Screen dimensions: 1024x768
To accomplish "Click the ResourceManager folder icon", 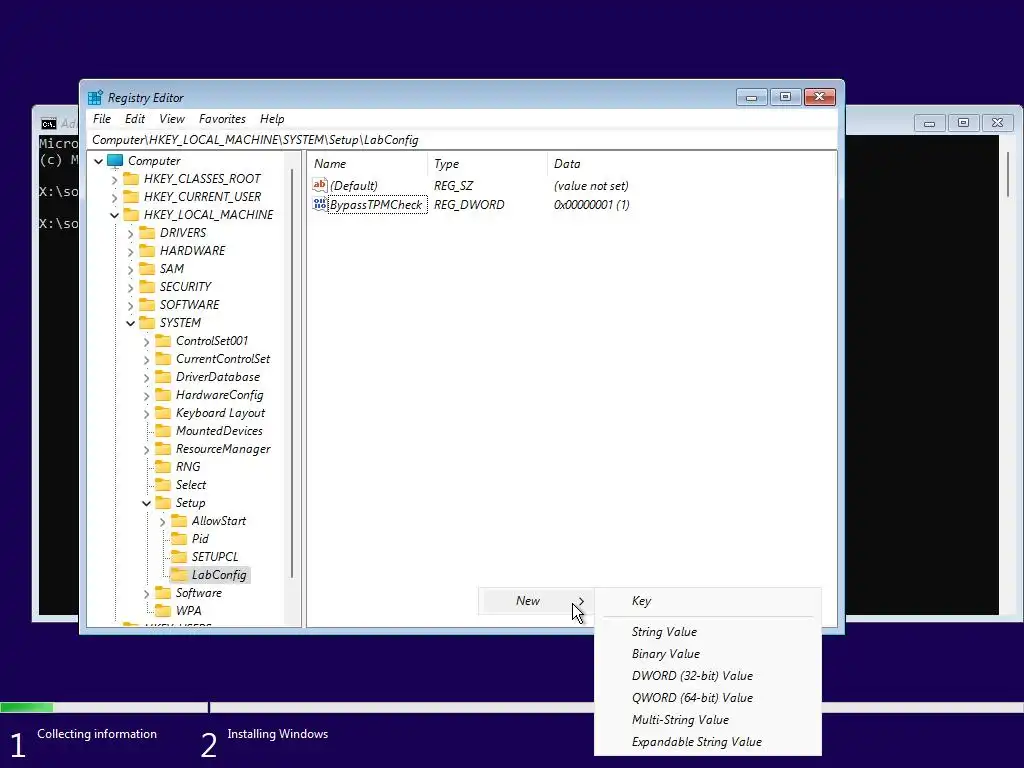I will pyautogui.click(x=163, y=449).
